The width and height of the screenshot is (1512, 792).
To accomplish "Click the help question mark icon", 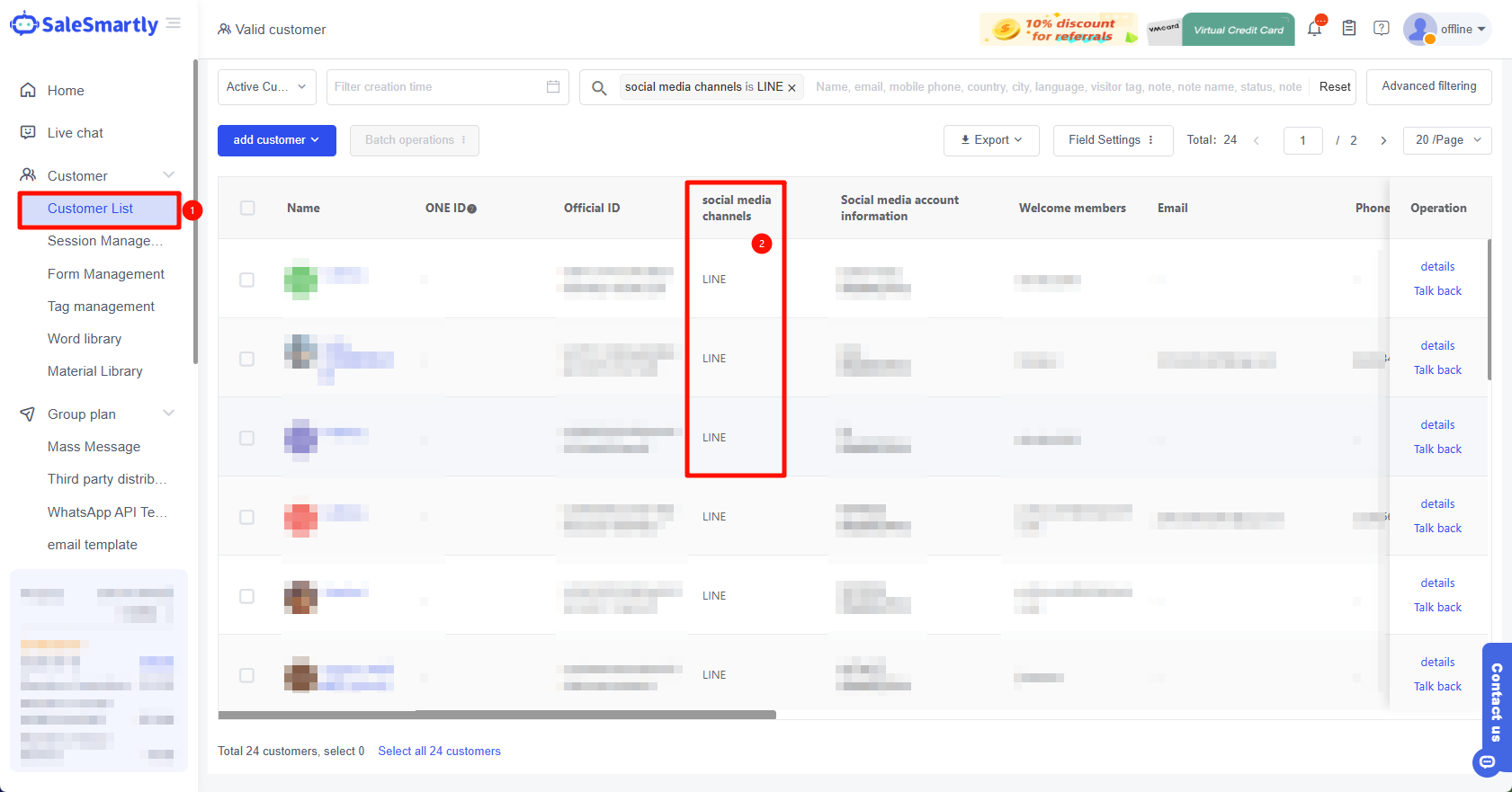I will tap(1382, 29).
